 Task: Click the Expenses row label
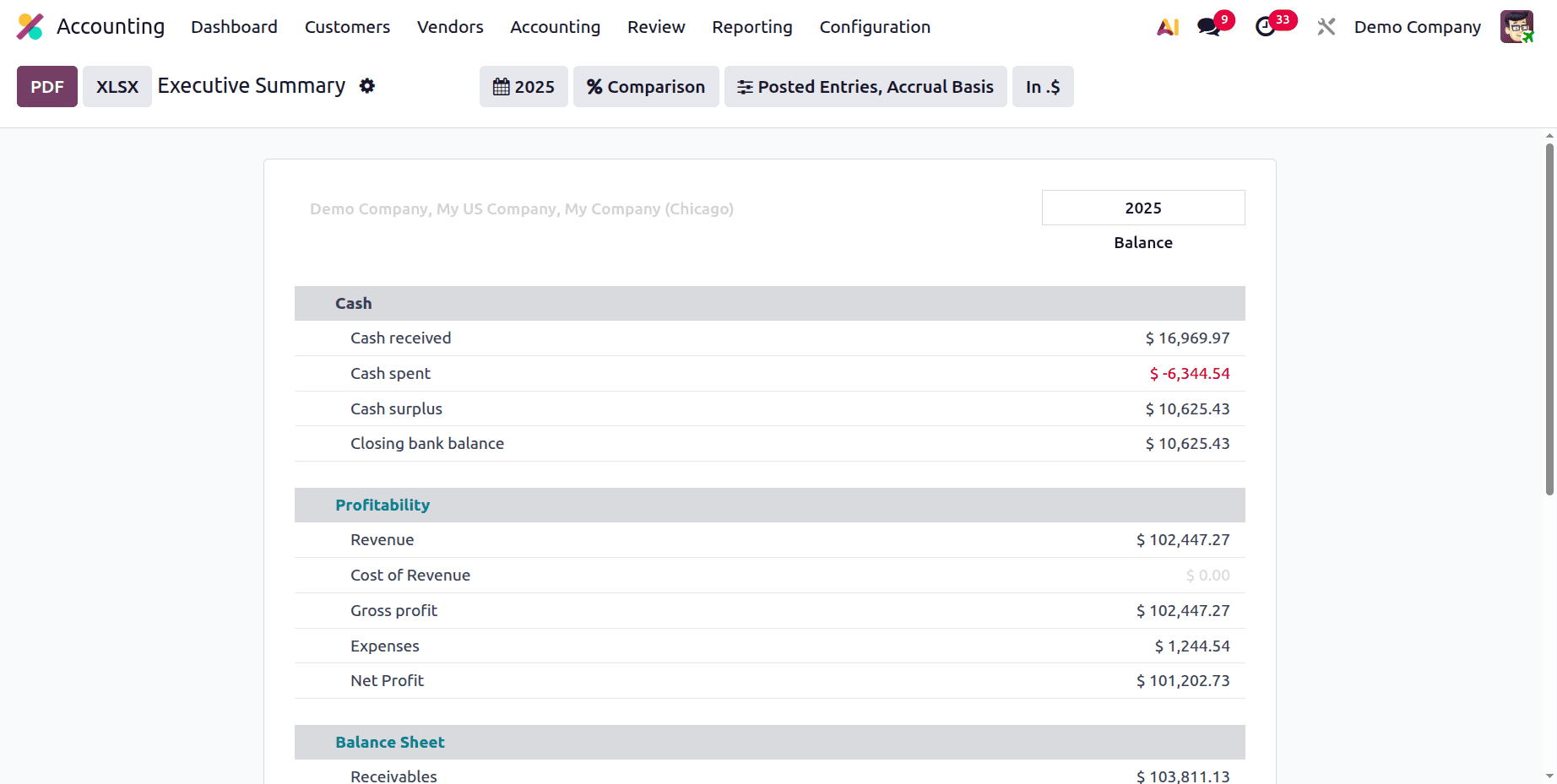[384, 646]
